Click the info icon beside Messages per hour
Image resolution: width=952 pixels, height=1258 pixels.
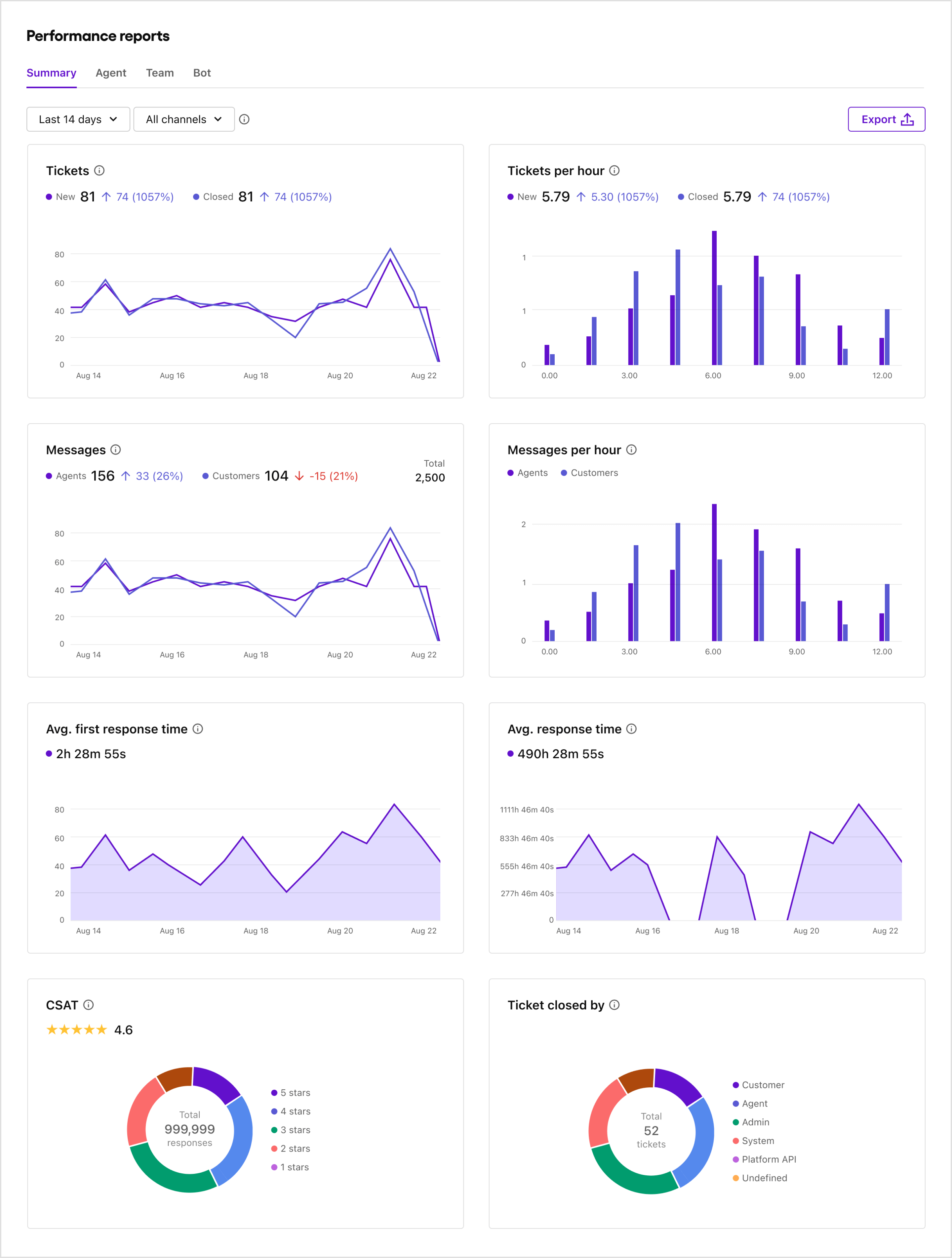click(631, 449)
